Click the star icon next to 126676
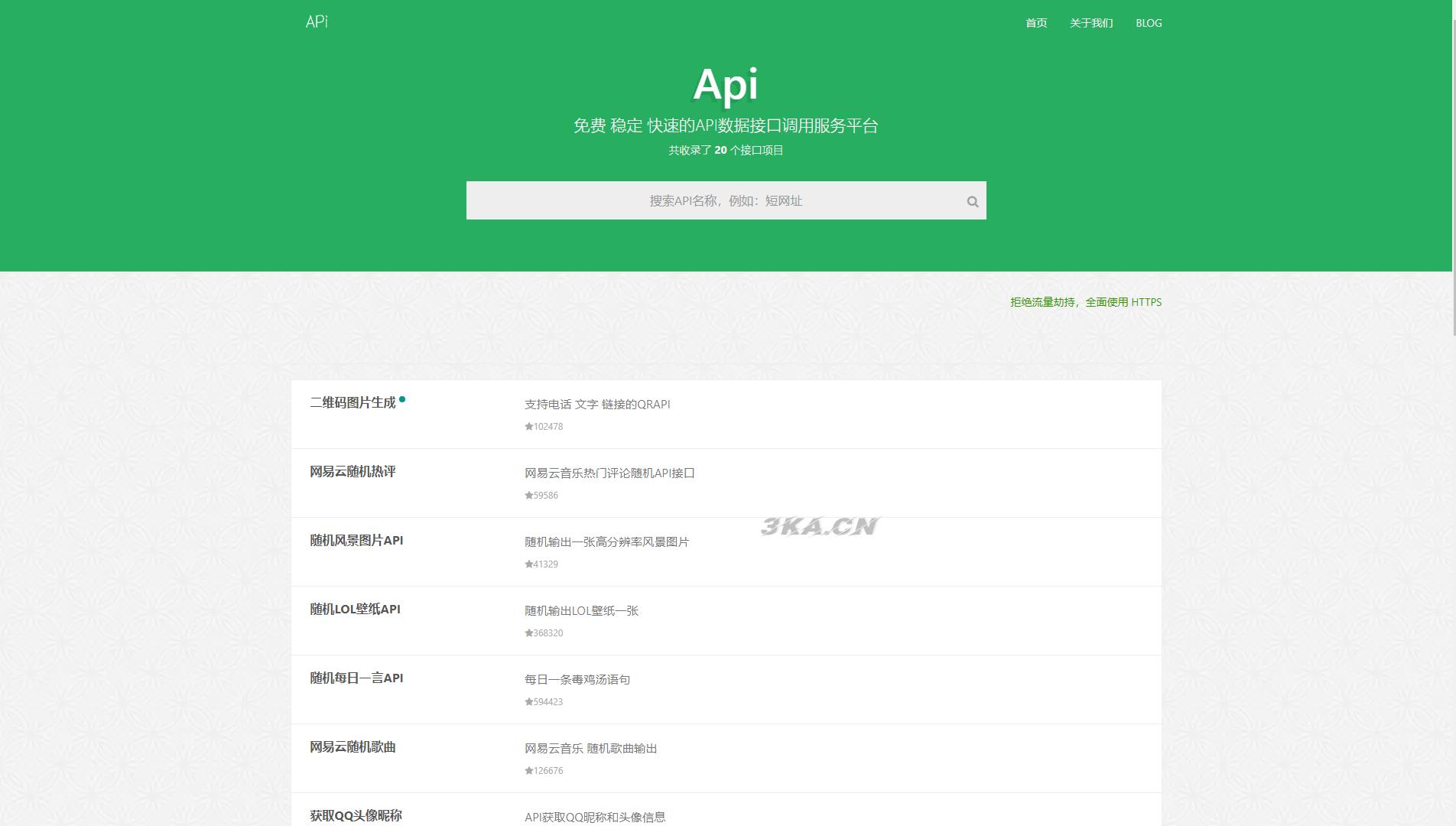 [x=528, y=771]
